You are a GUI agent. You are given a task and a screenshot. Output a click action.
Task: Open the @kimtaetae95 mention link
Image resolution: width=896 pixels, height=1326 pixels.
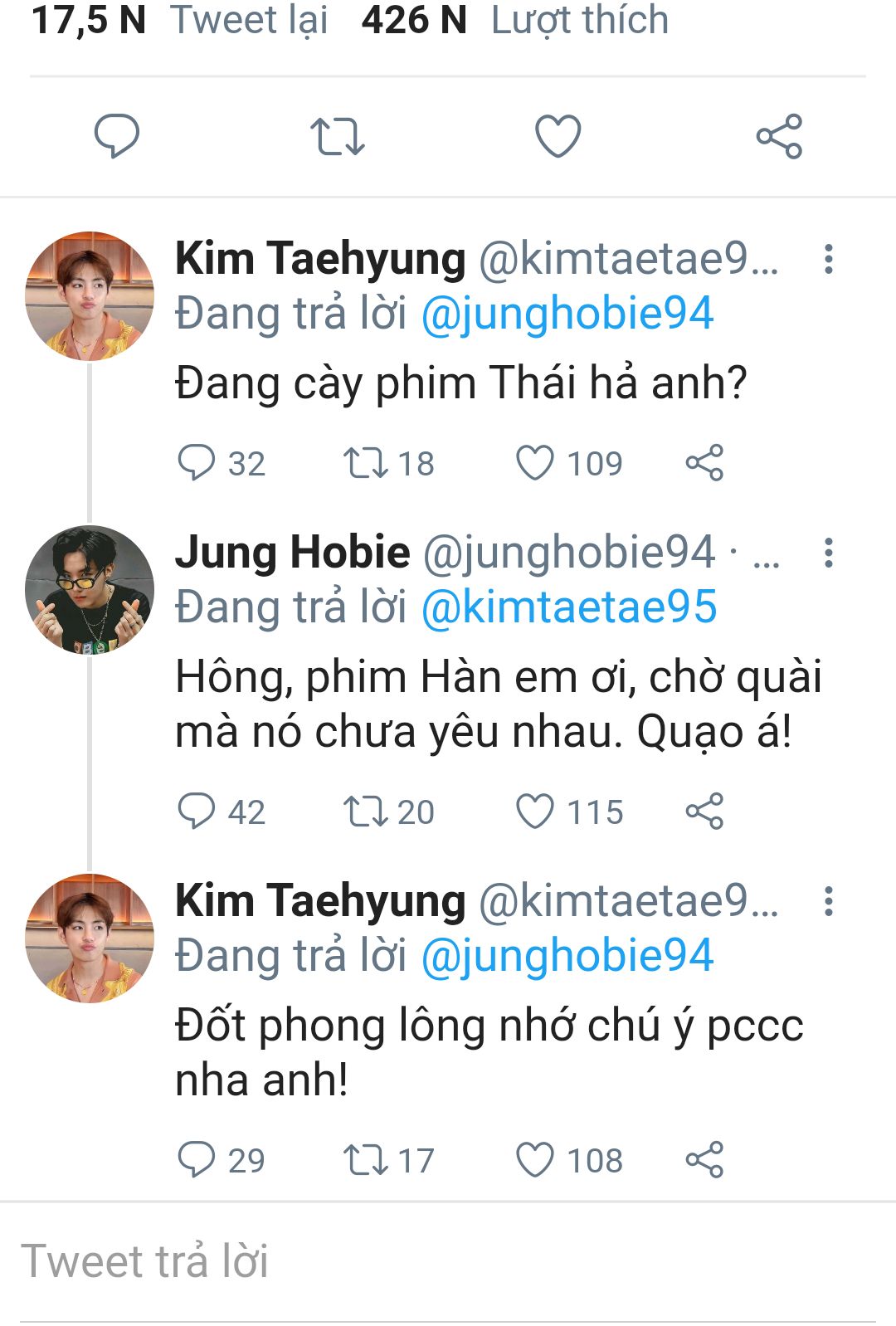pyautogui.click(x=569, y=607)
